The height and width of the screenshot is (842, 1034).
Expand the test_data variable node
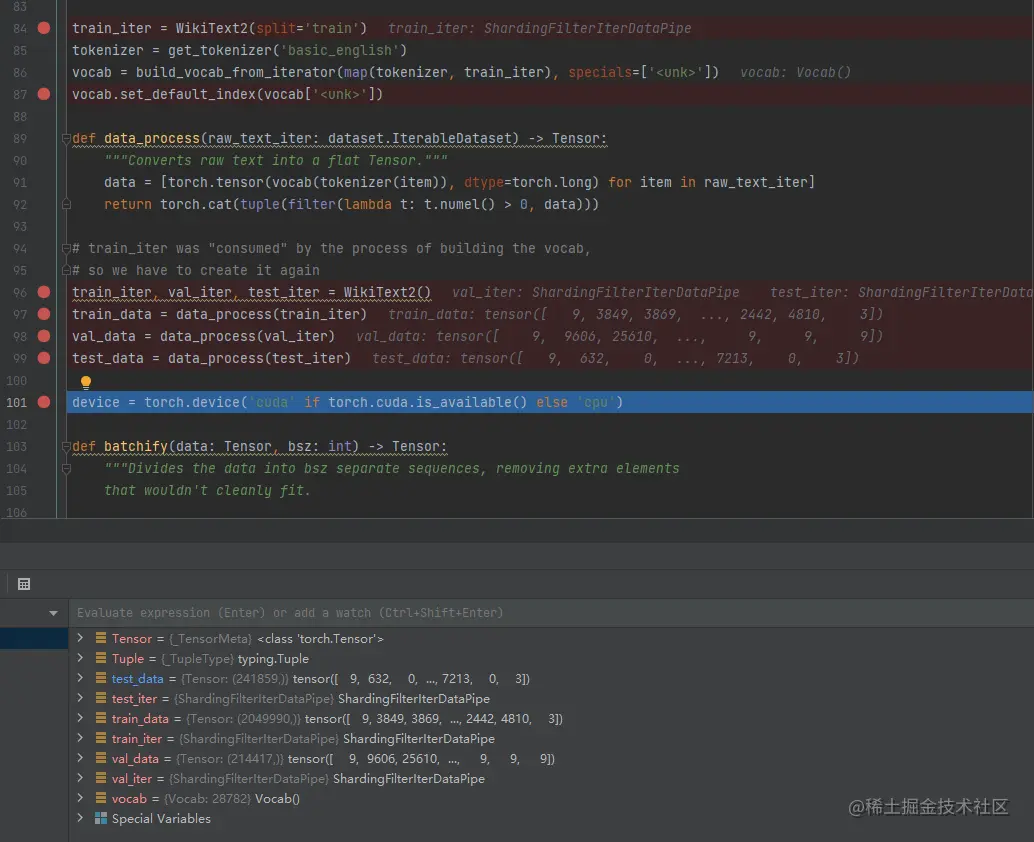tap(80, 678)
